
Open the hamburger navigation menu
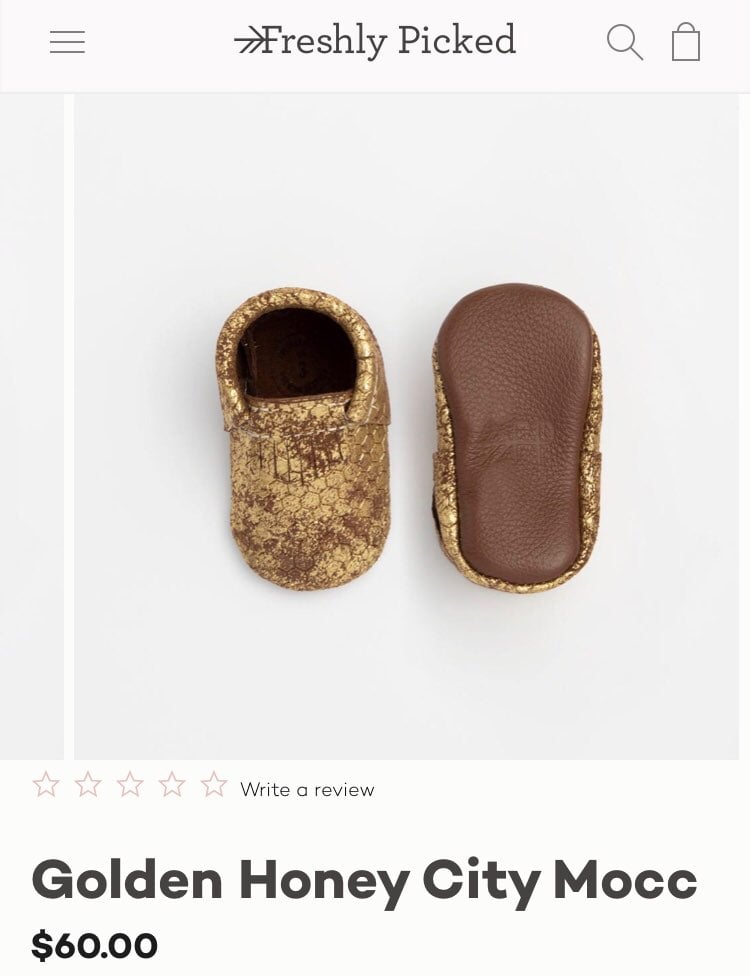coord(67,42)
